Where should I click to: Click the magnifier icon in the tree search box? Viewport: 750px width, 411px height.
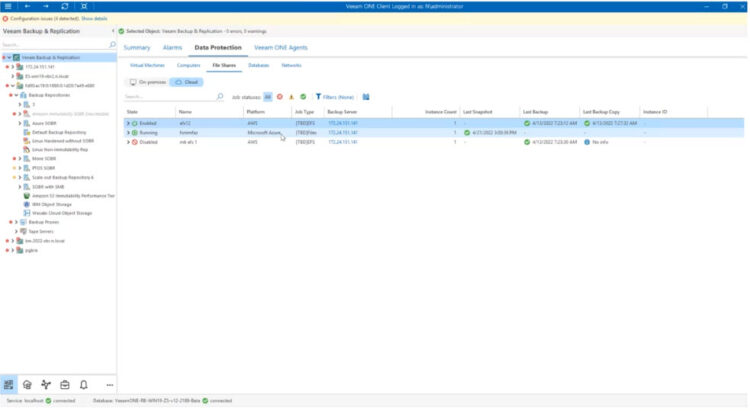[x=112, y=44]
